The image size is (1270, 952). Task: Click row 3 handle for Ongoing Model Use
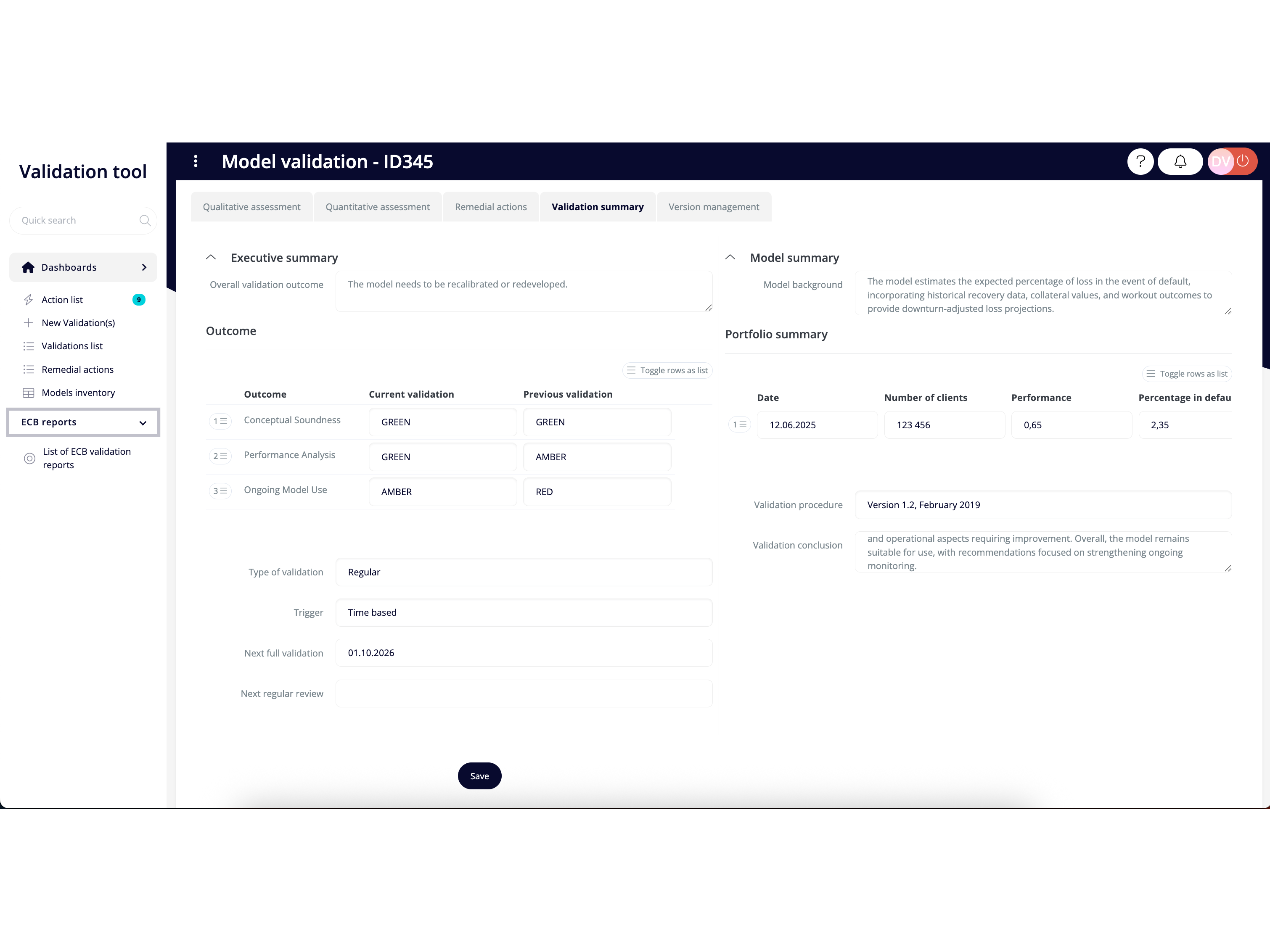[x=220, y=491]
